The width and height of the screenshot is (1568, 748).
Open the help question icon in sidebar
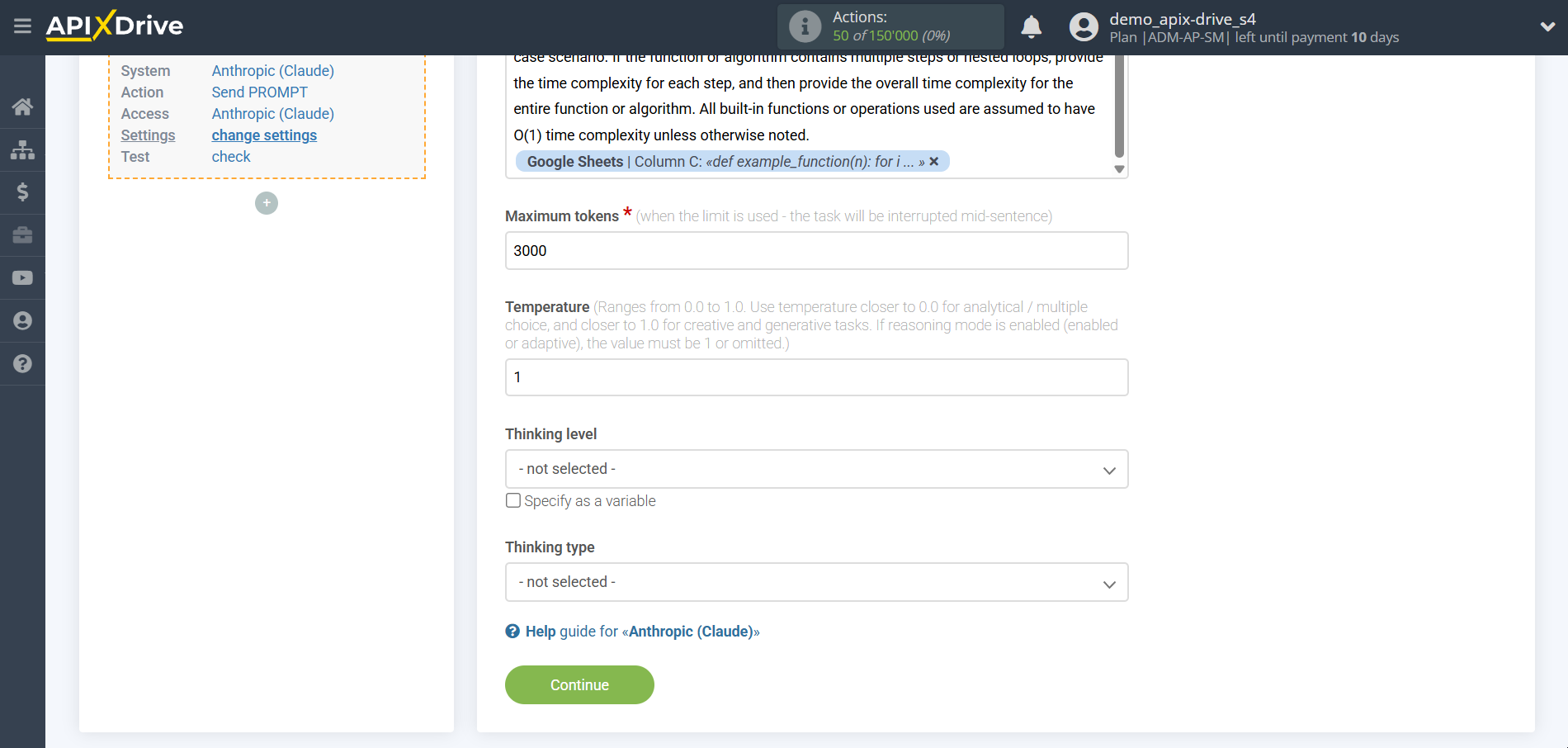[x=22, y=364]
